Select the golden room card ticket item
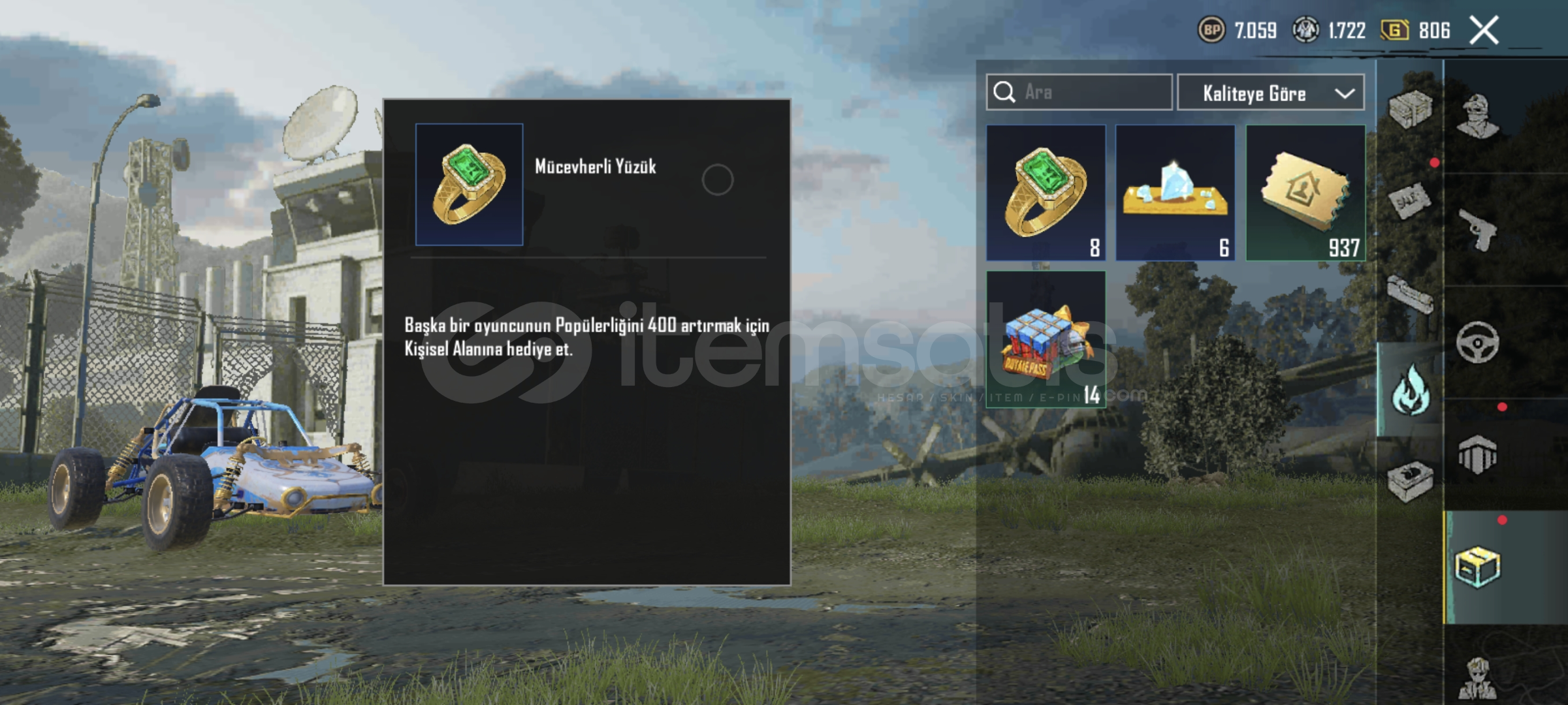 1305,193
